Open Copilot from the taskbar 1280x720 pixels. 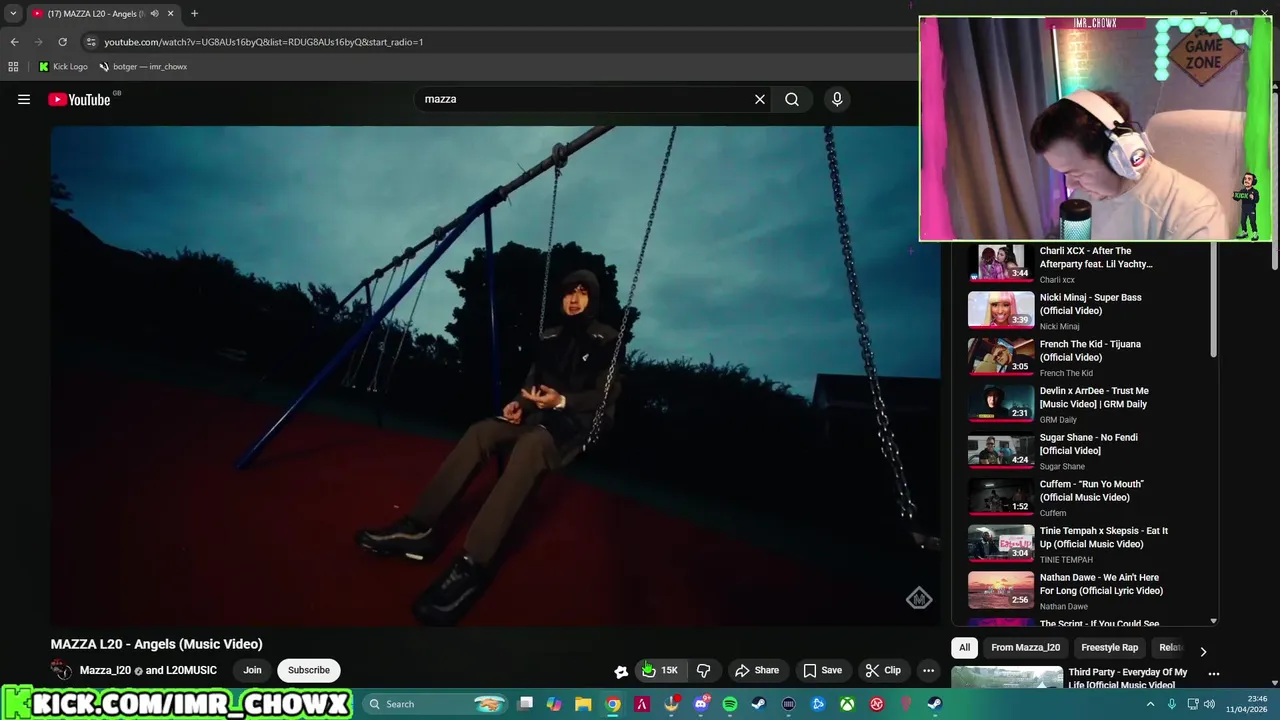coord(554,704)
